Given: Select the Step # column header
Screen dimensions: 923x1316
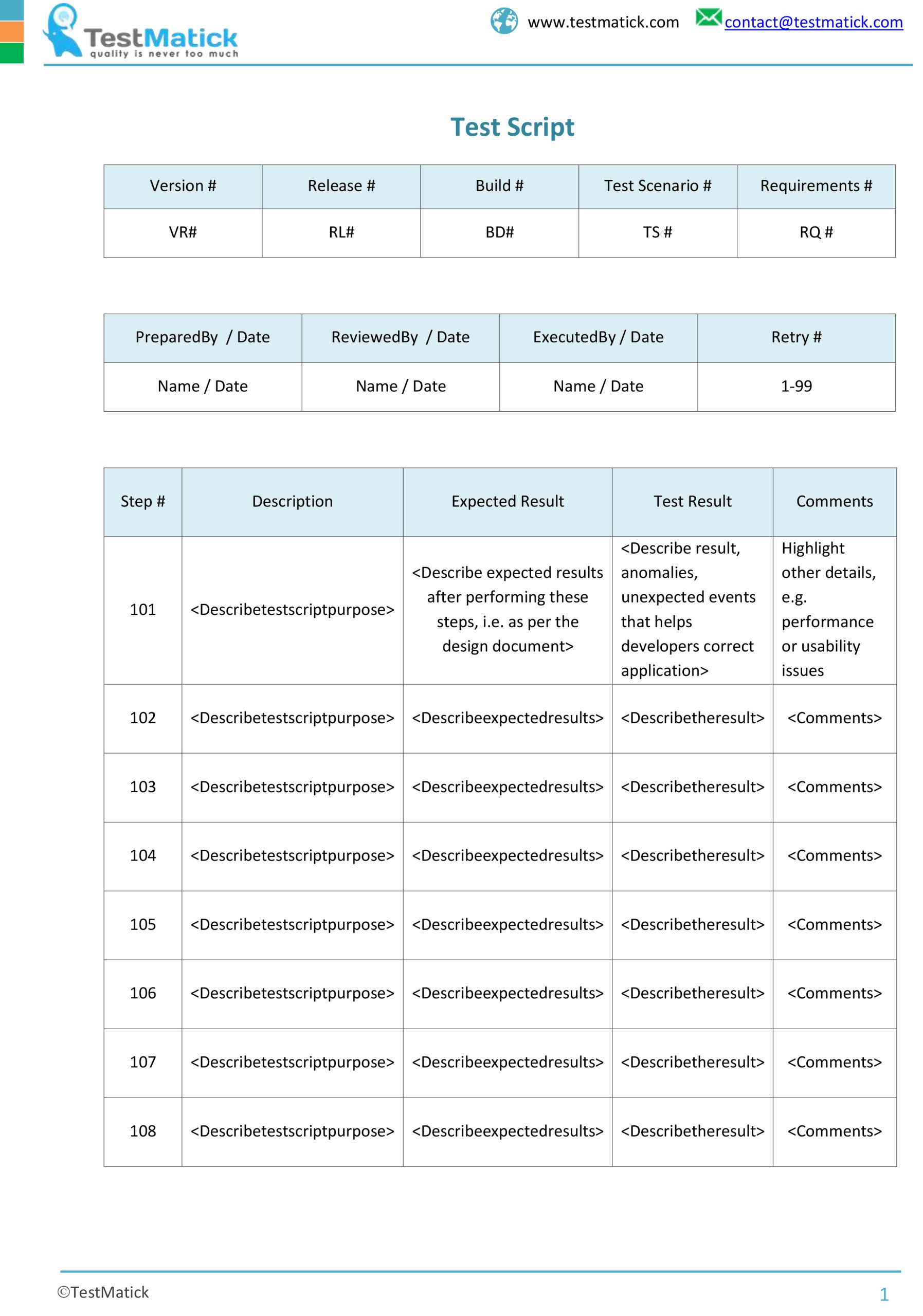Looking at the screenshot, I should (143, 502).
